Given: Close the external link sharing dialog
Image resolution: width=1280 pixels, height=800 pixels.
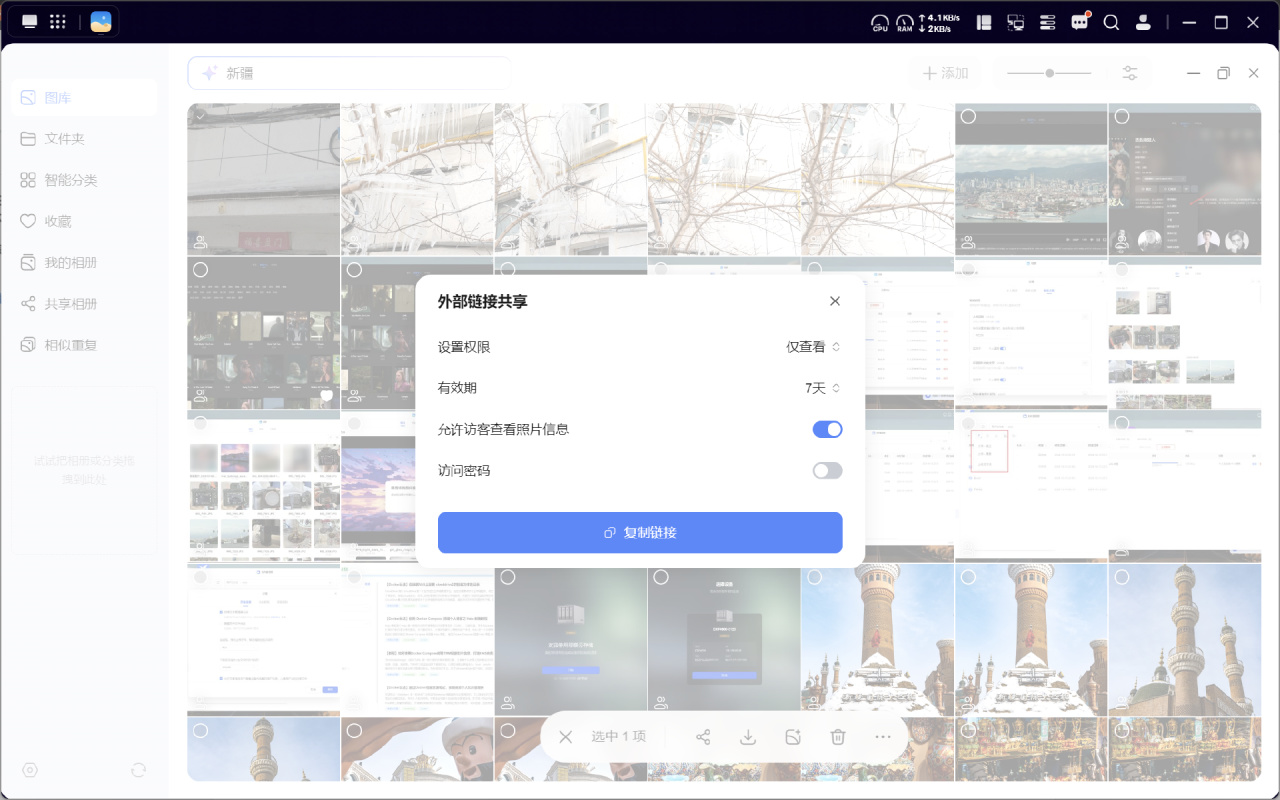Looking at the screenshot, I should click(x=835, y=301).
